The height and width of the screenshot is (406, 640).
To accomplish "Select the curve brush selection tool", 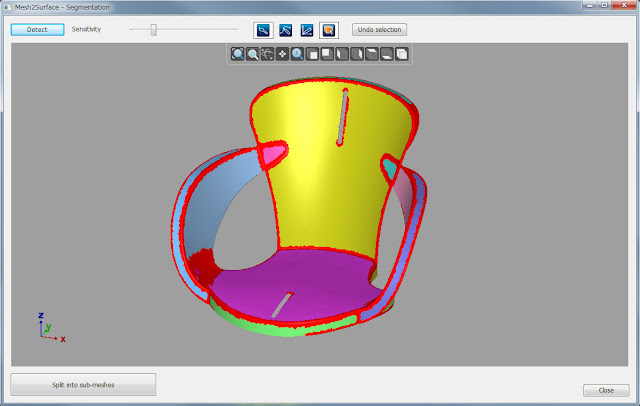I will coord(285,30).
